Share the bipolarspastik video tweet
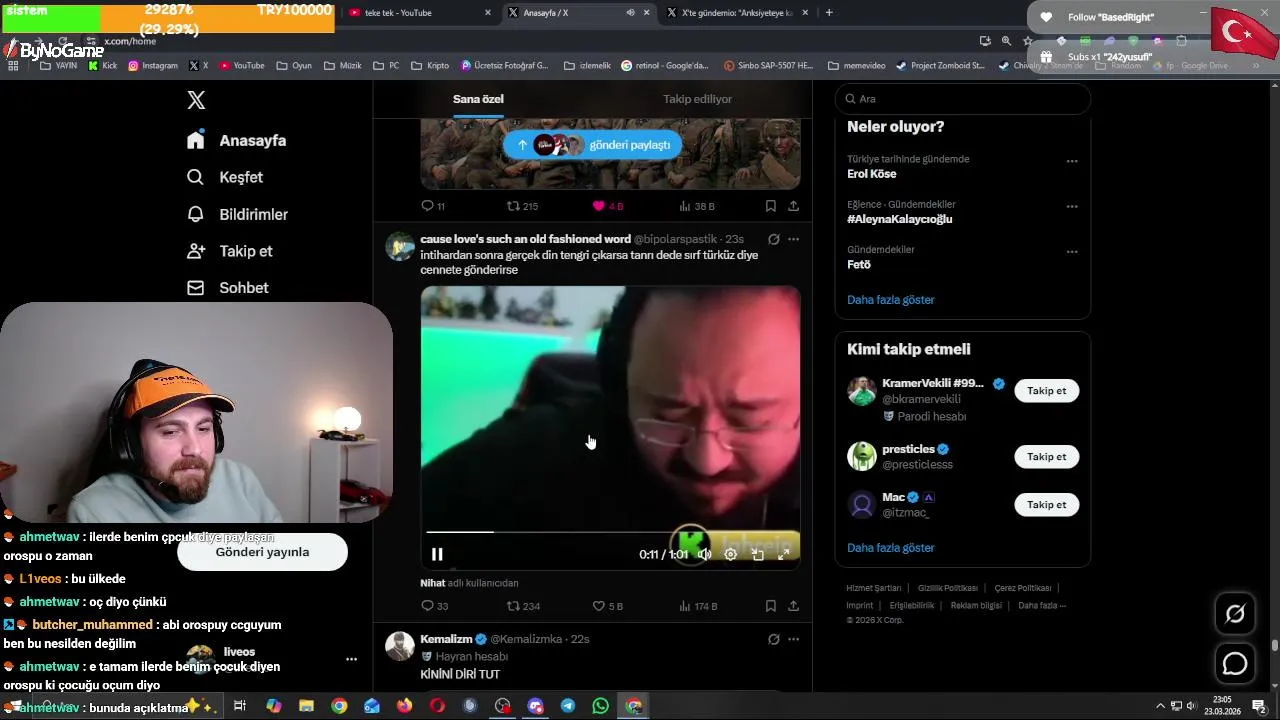Viewport: 1280px width, 720px height. point(793,606)
